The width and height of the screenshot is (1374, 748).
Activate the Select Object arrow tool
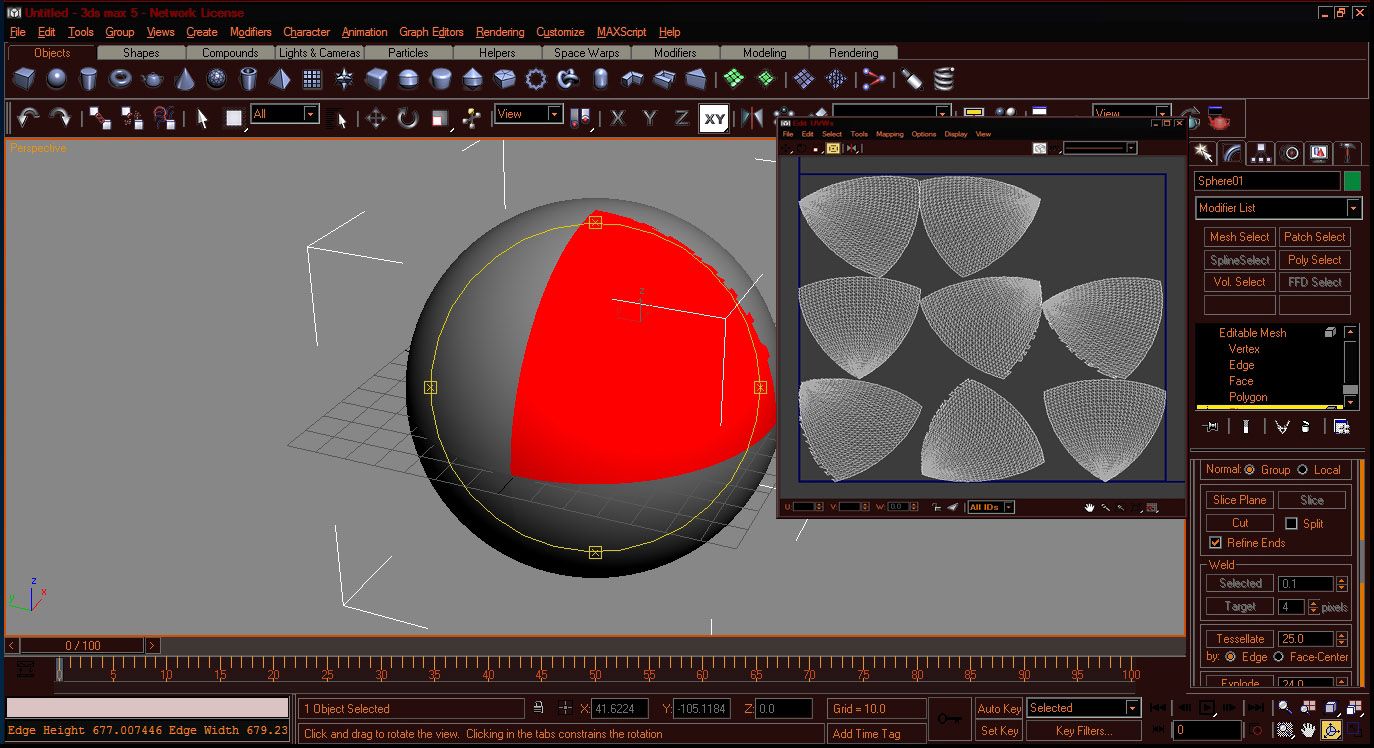(202, 118)
